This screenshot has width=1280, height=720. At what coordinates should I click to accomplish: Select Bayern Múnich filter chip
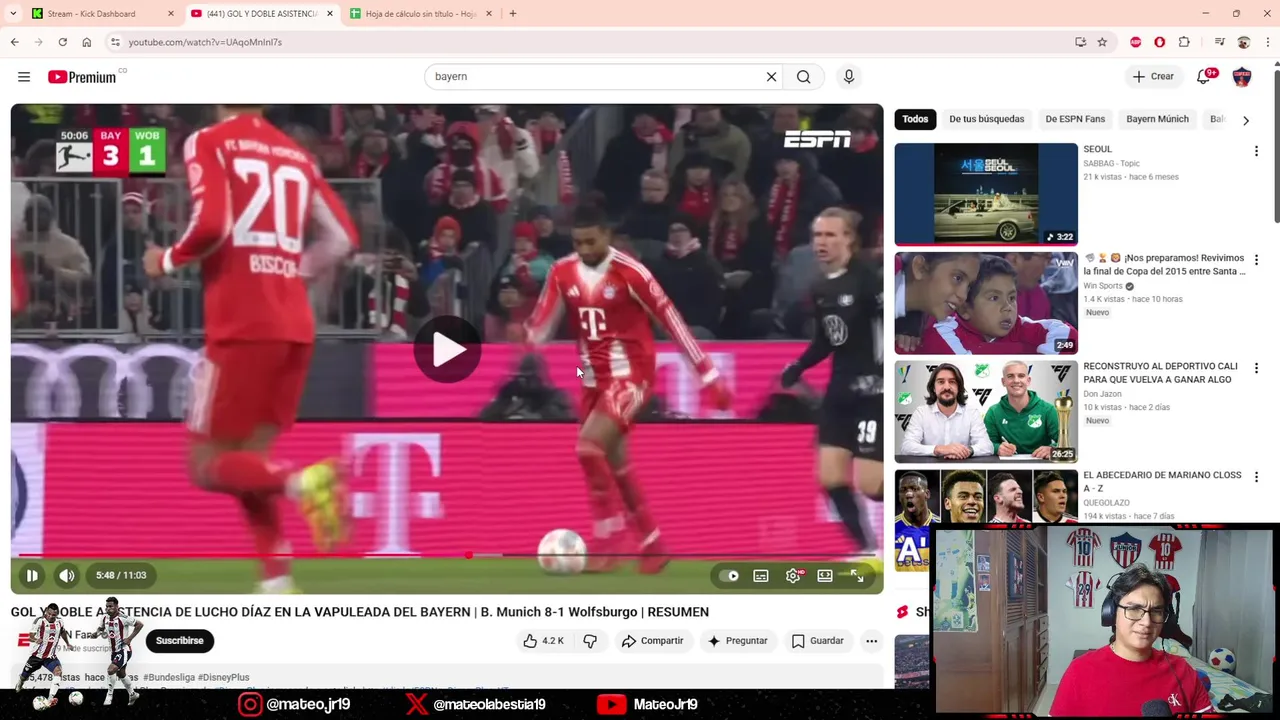[1157, 119]
